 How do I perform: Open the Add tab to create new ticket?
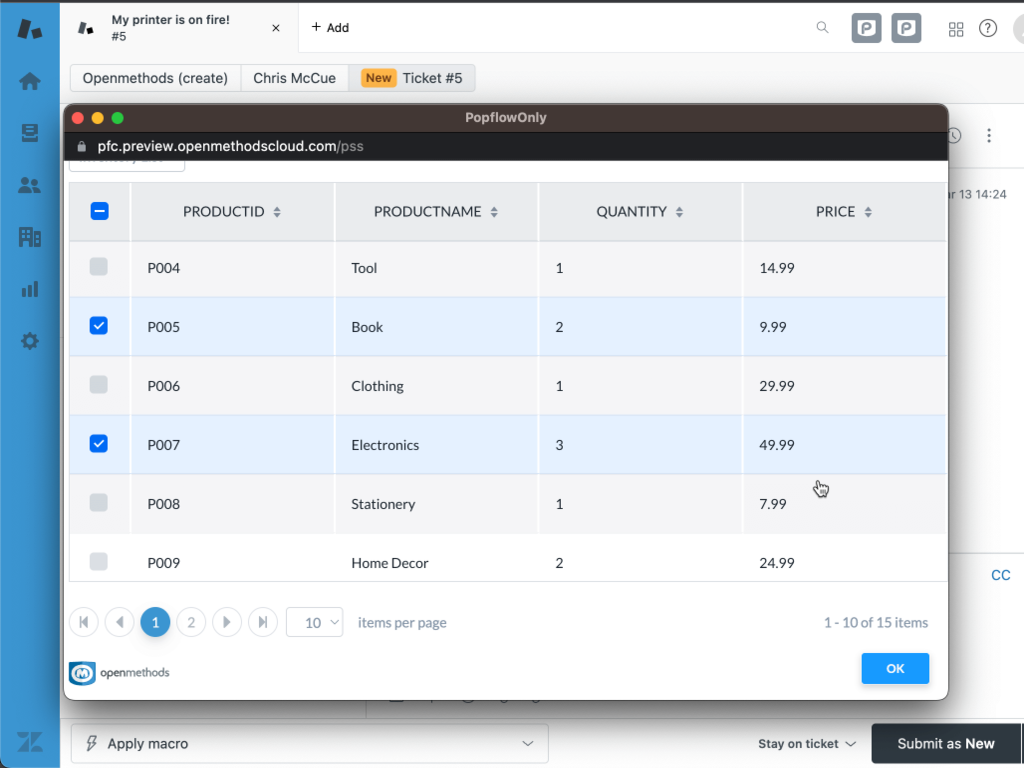(x=330, y=27)
